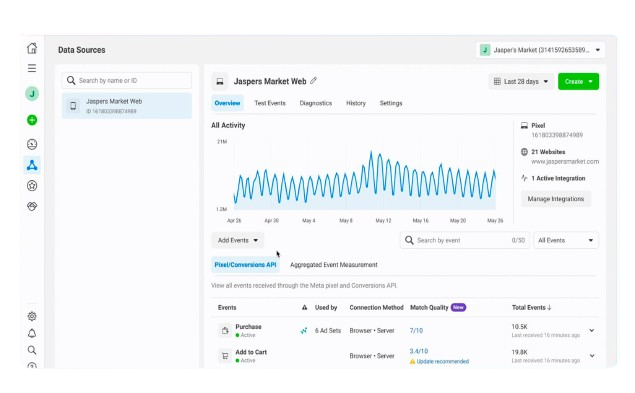Edit name with pencil icon beside title

point(313,81)
